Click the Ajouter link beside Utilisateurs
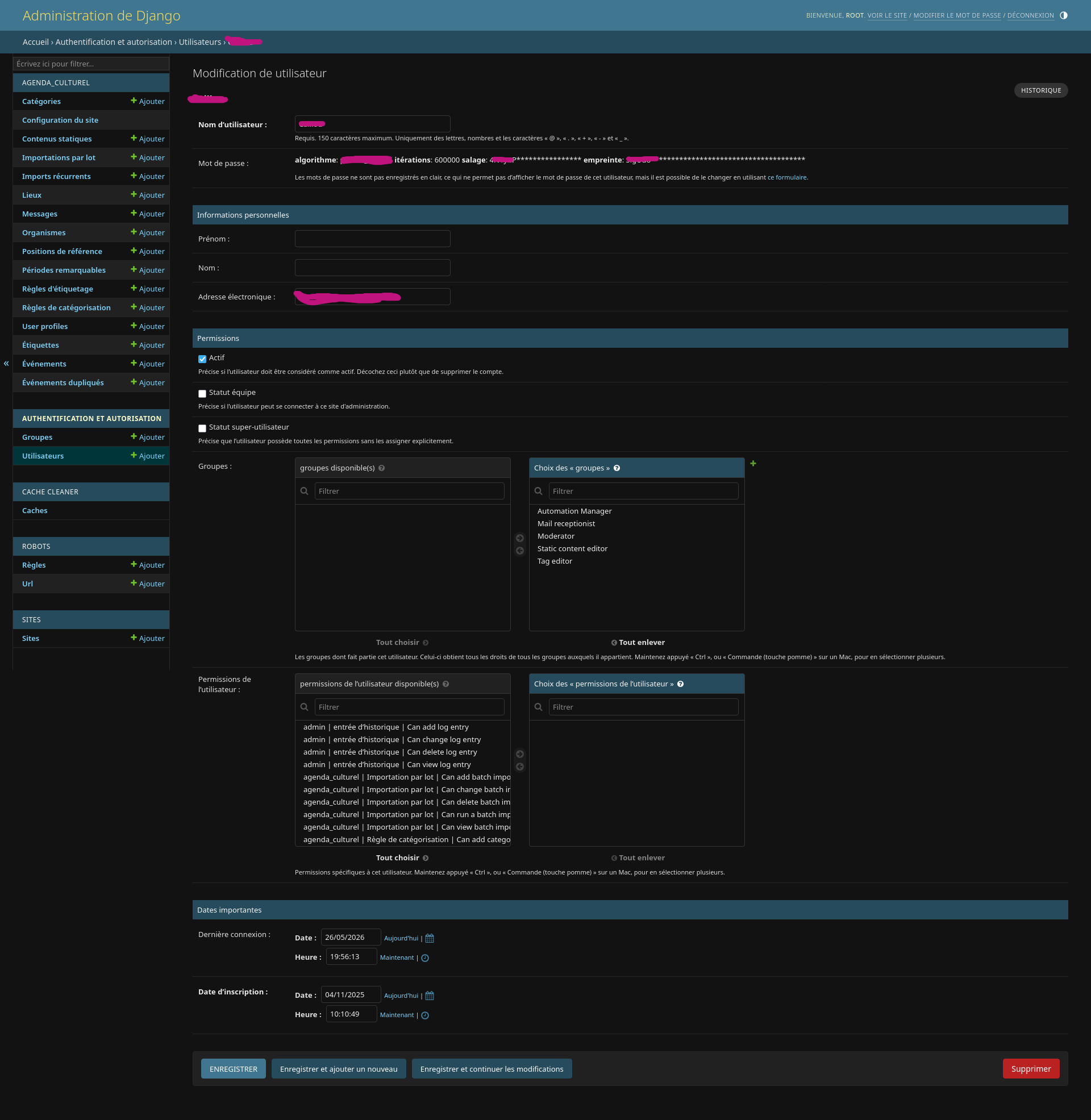Image resolution: width=1091 pixels, height=1120 pixels. point(148,456)
